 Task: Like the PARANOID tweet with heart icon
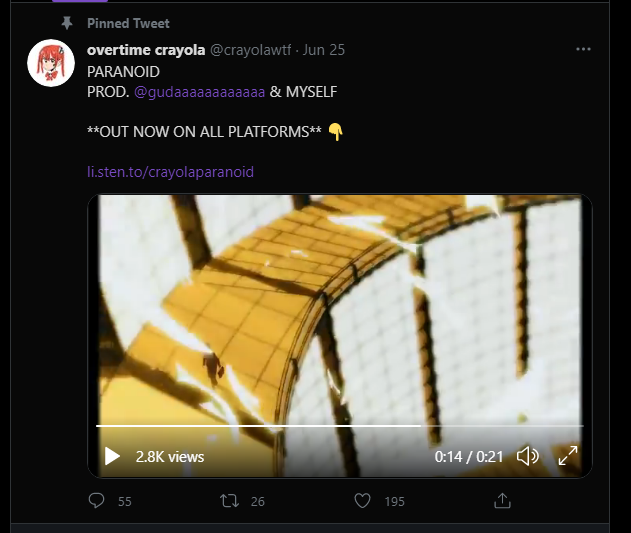[x=364, y=500]
